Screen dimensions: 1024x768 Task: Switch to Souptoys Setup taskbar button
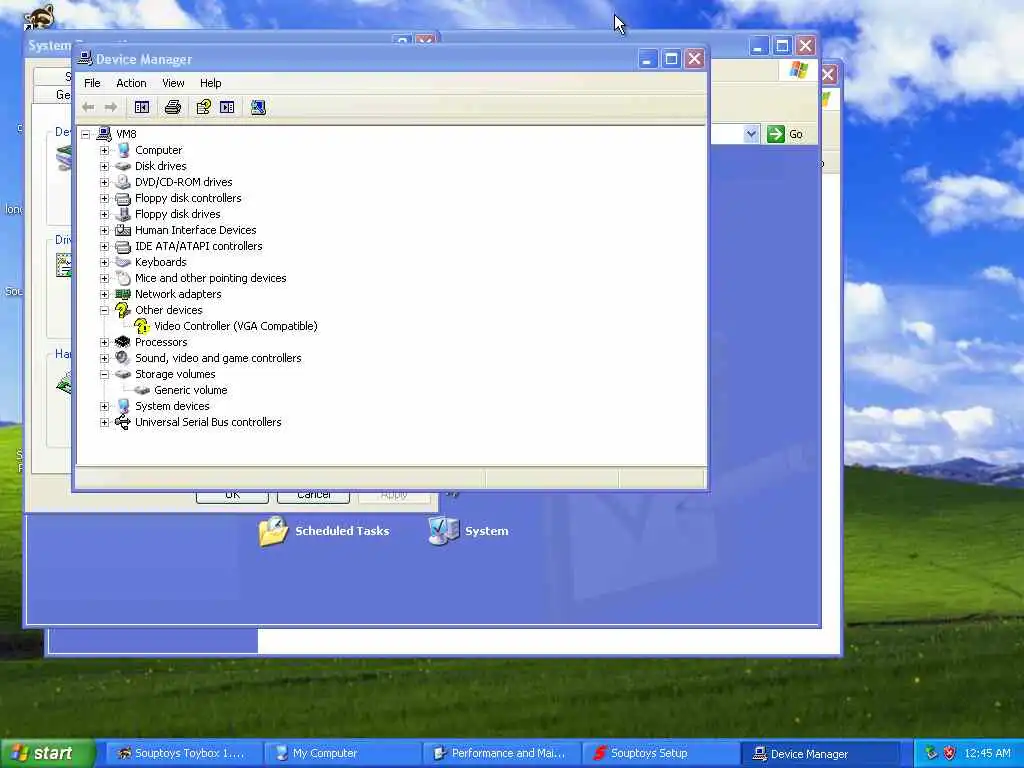click(x=660, y=753)
